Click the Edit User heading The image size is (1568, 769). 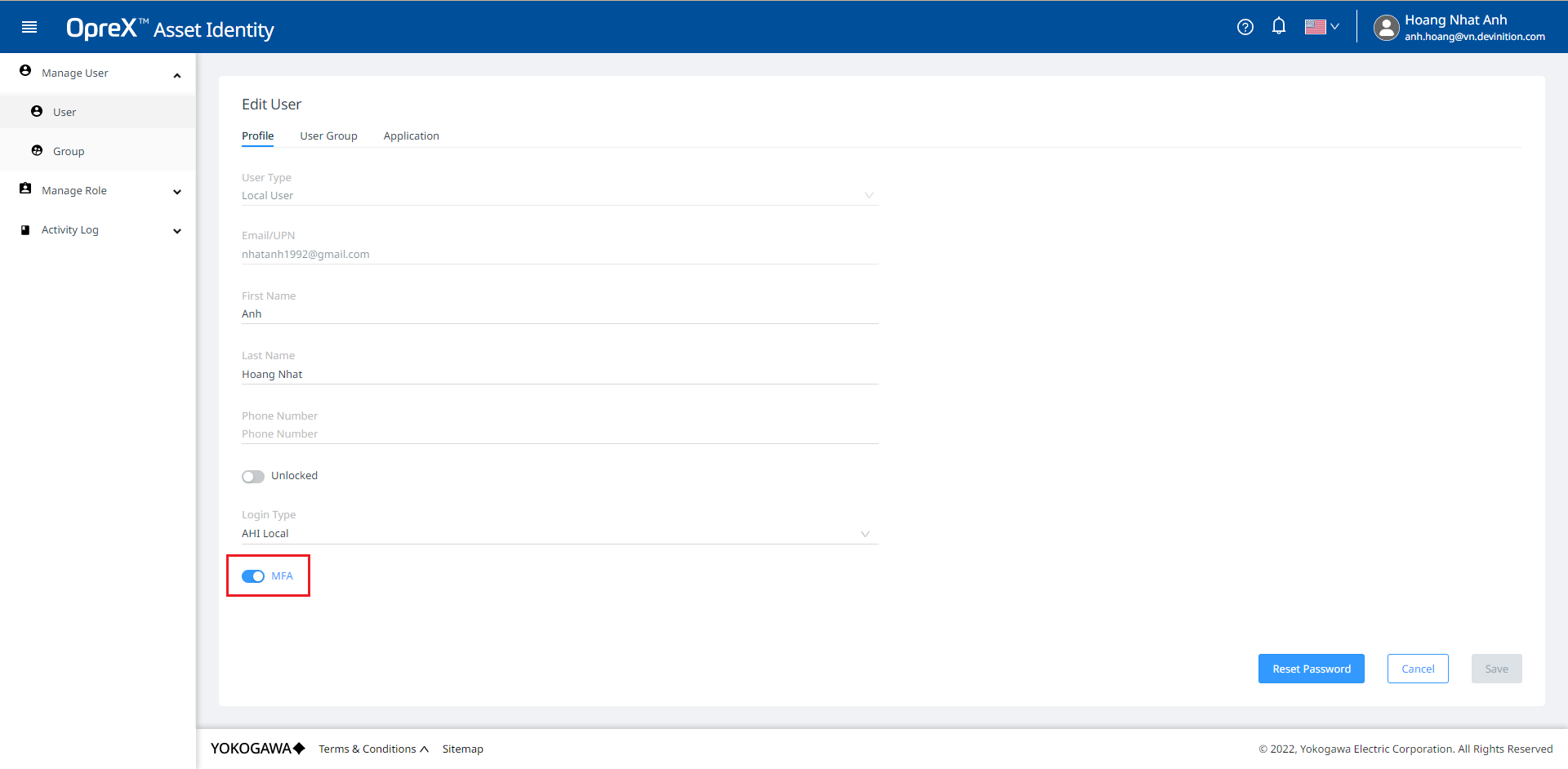pyautogui.click(x=271, y=104)
